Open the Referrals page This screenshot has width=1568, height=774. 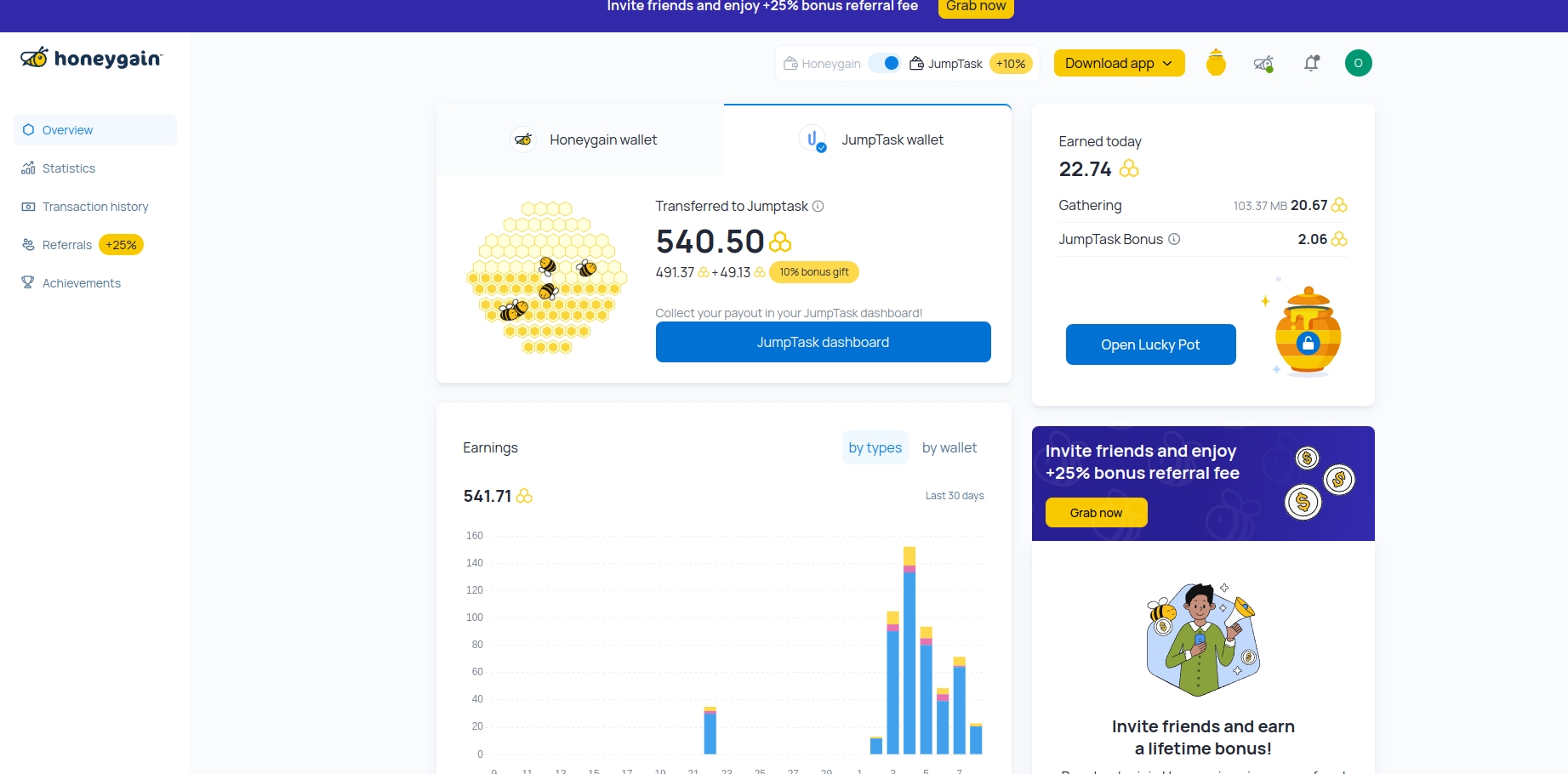pos(95,245)
